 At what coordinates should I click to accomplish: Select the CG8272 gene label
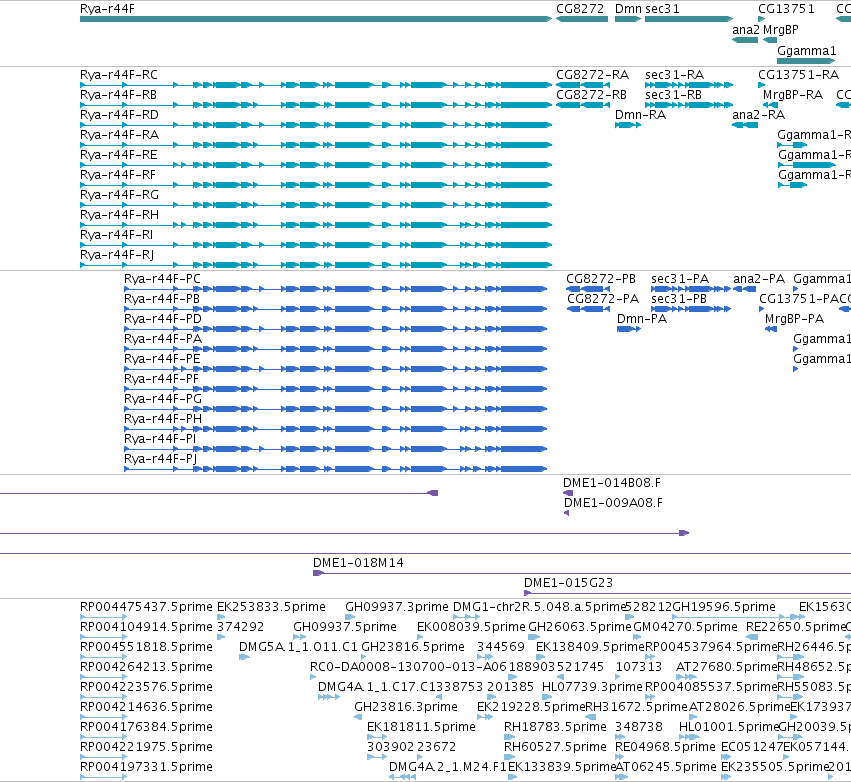(580, 9)
